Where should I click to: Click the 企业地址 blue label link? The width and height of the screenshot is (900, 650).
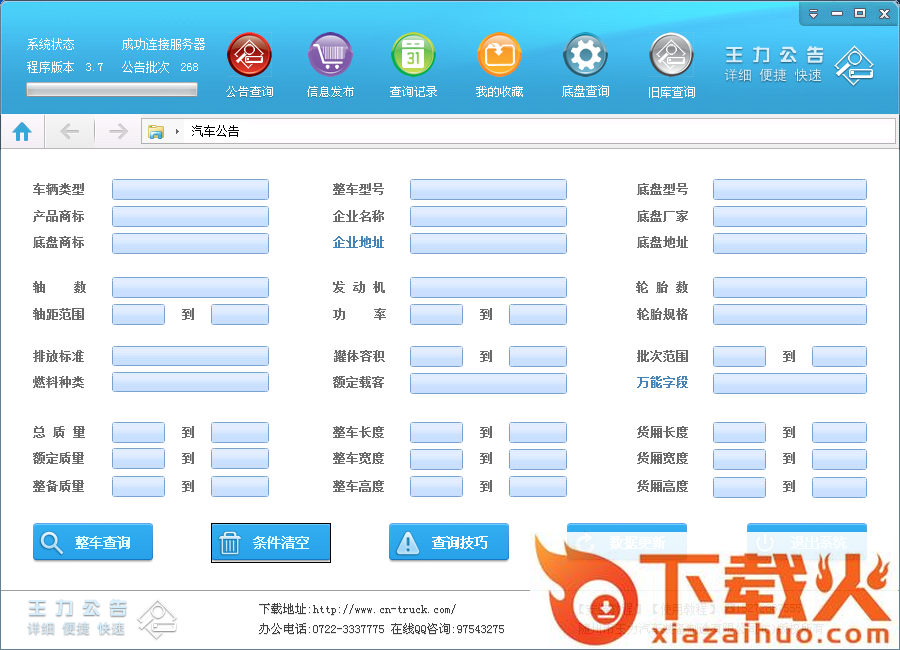tap(358, 243)
